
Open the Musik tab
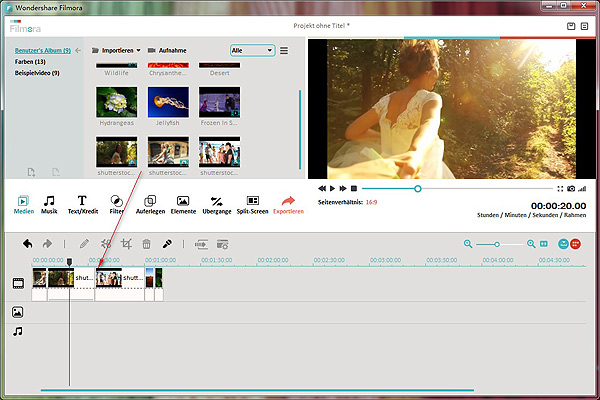point(49,205)
